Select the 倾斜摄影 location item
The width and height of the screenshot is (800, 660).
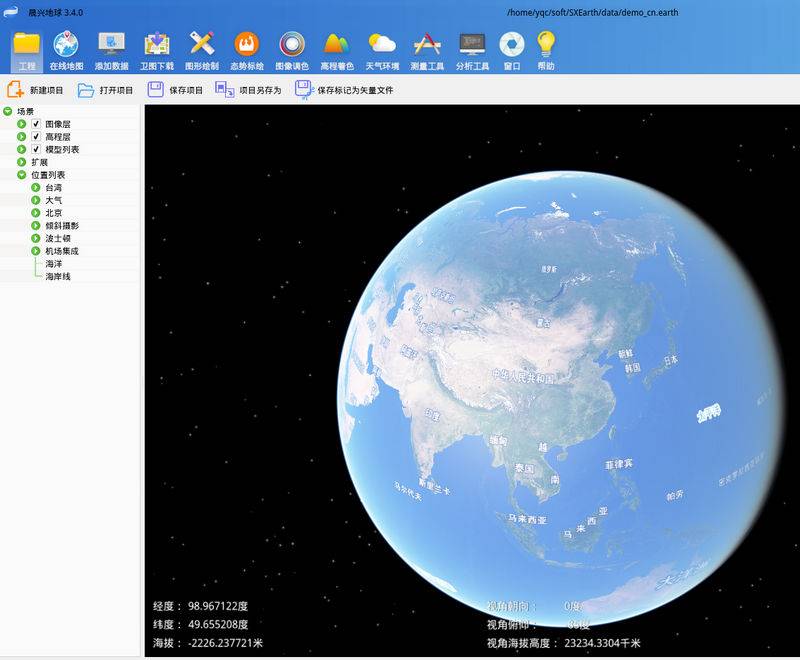(62, 225)
